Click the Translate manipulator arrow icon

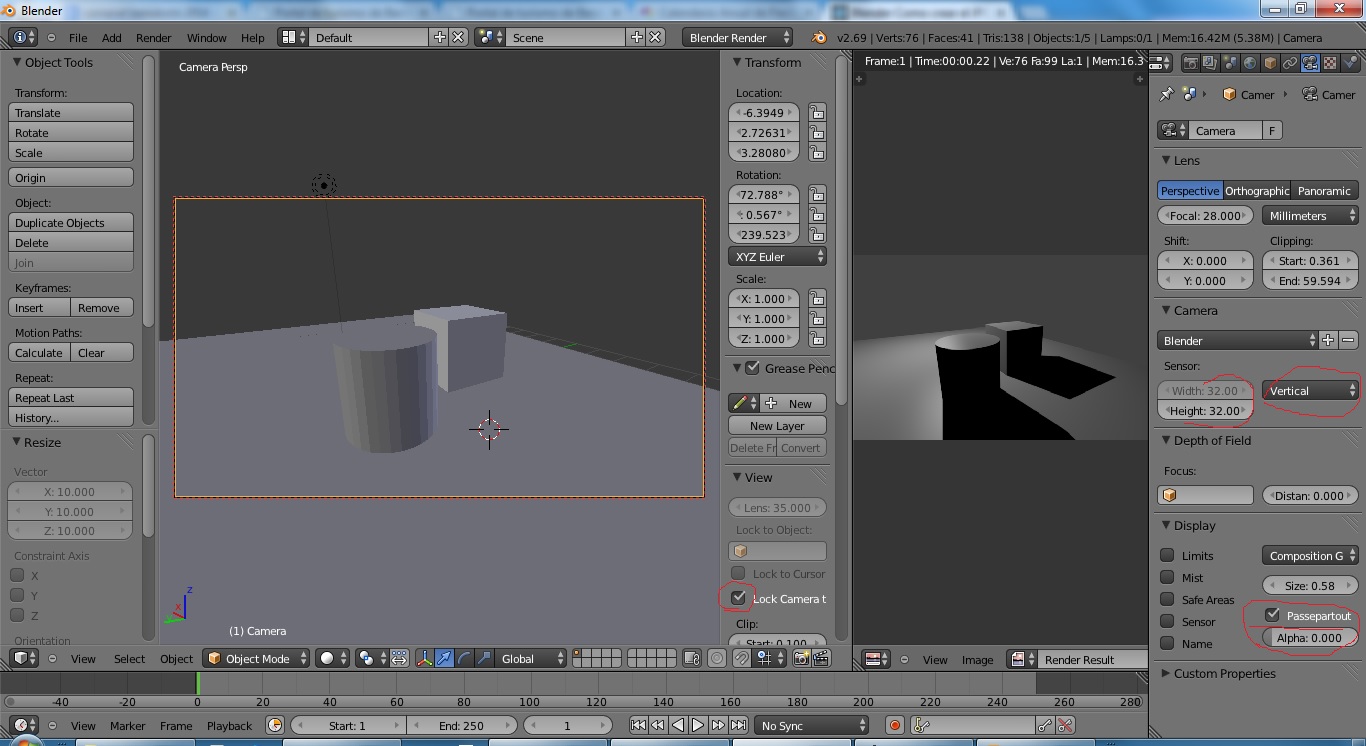(x=445, y=658)
